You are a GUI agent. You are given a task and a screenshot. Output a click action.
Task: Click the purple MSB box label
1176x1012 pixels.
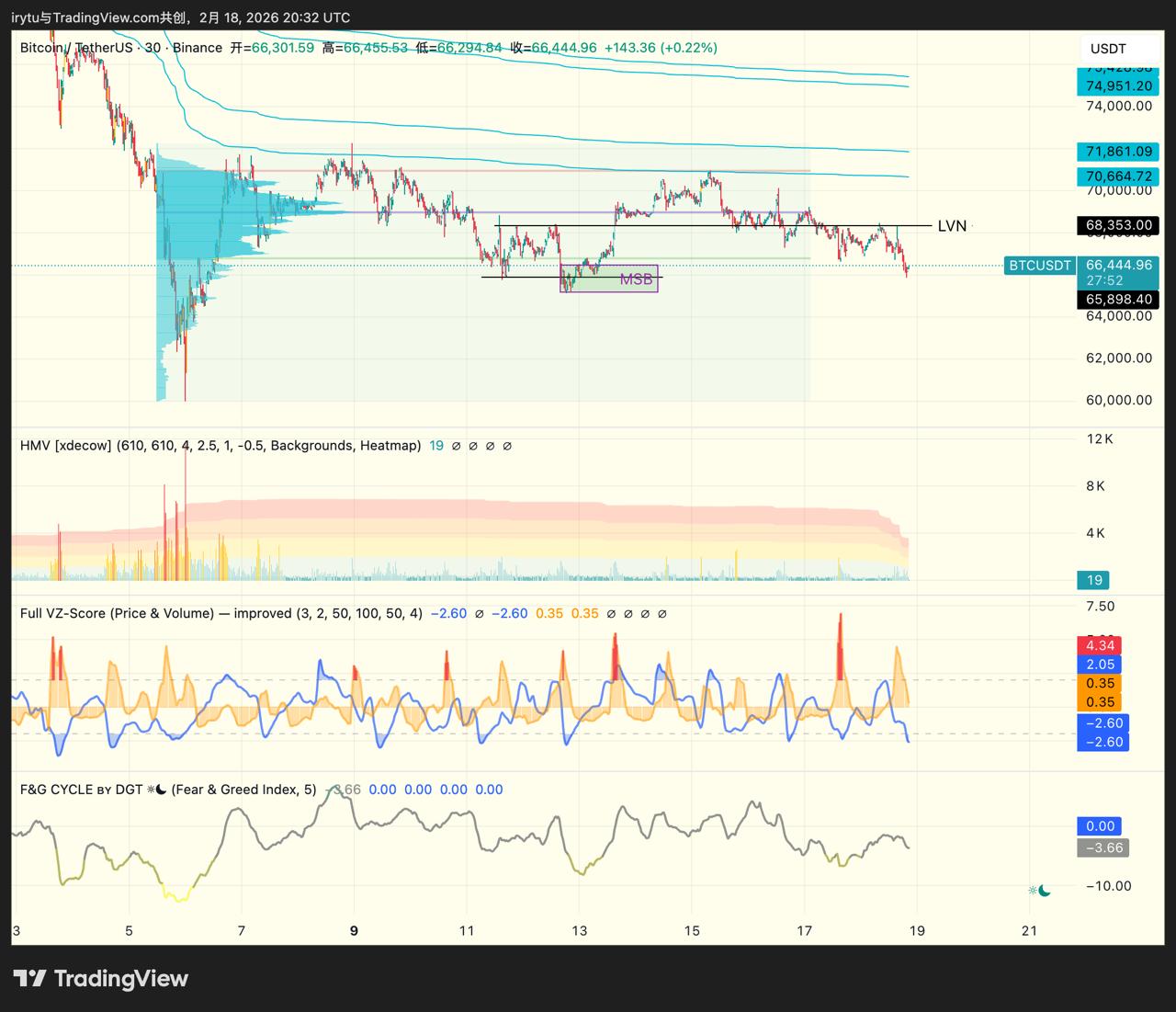(x=636, y=279)
